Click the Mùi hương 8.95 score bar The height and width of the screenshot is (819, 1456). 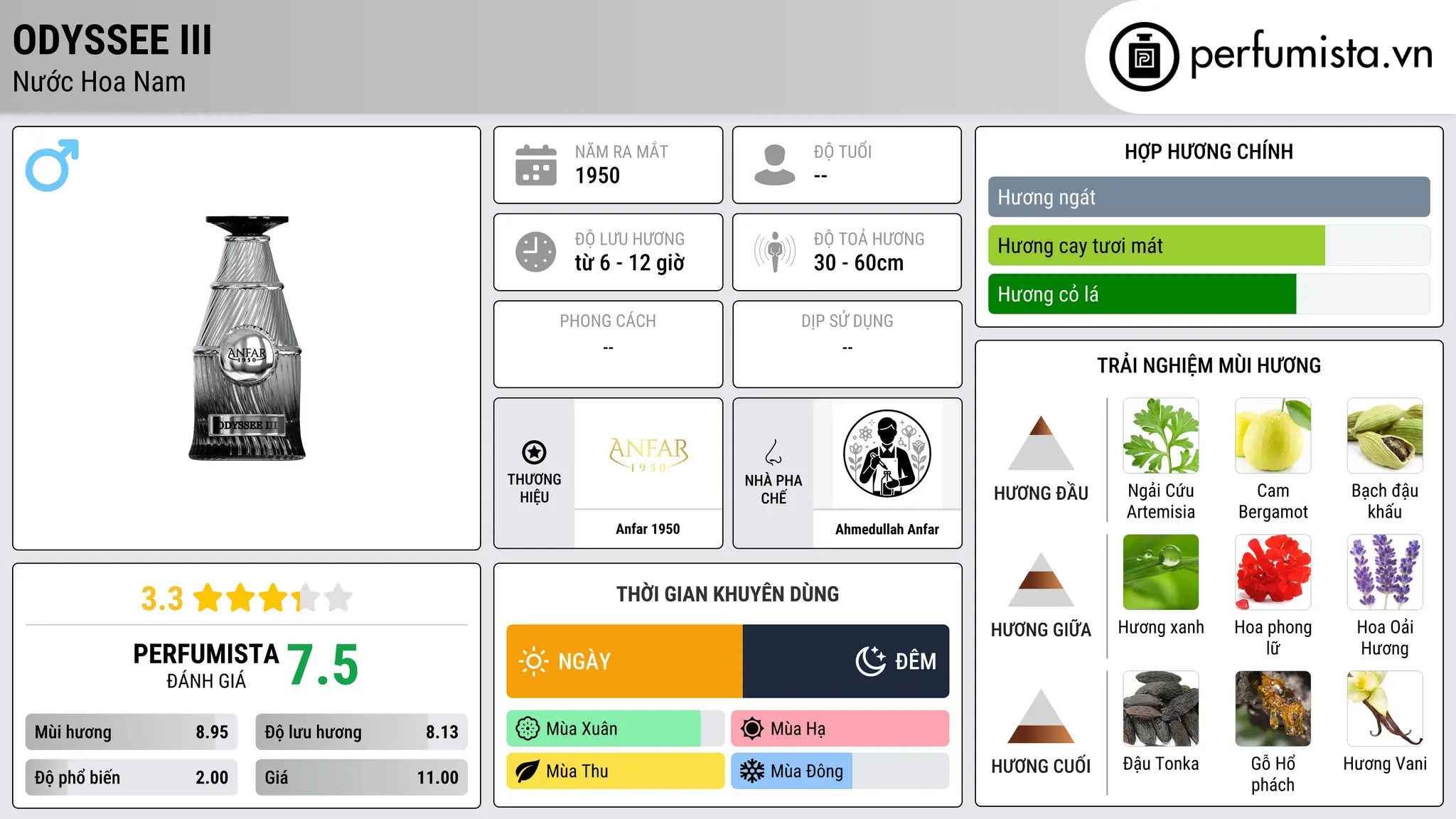[132, 732]
